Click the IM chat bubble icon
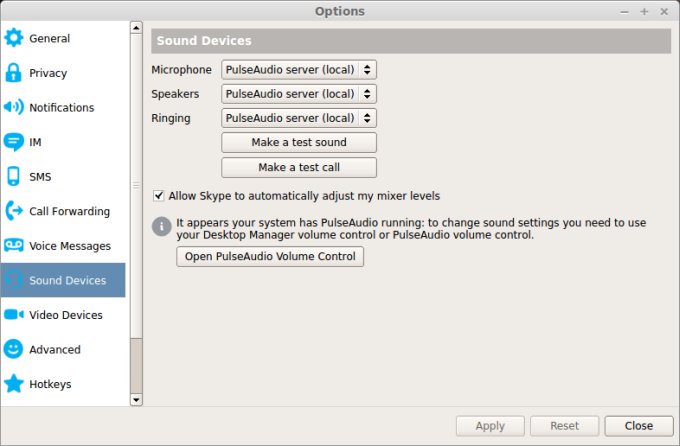The image size is (680, 446). coord(14,142)
